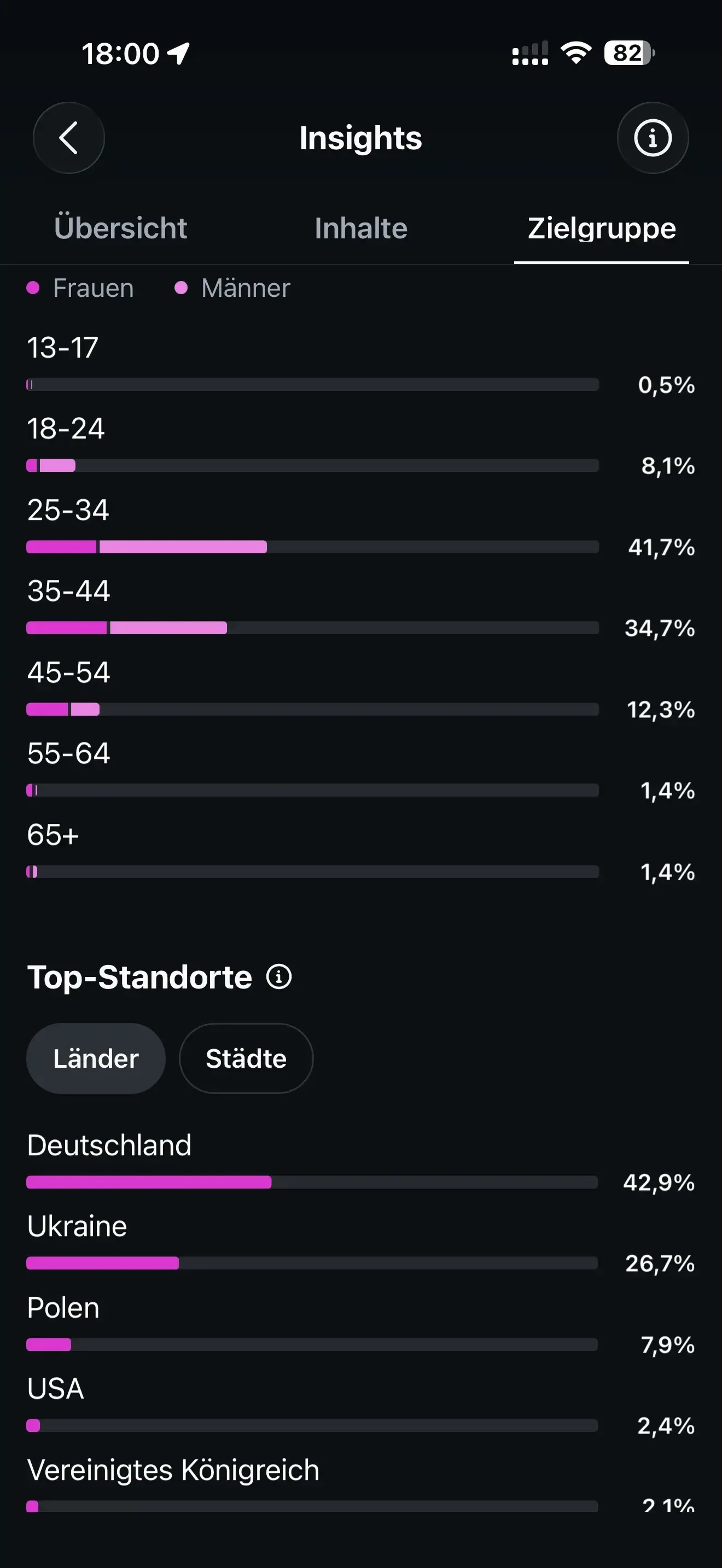Tap the Männer legend dot
The width and height of the screenshot is (722, 1568).
coord(181,288)
